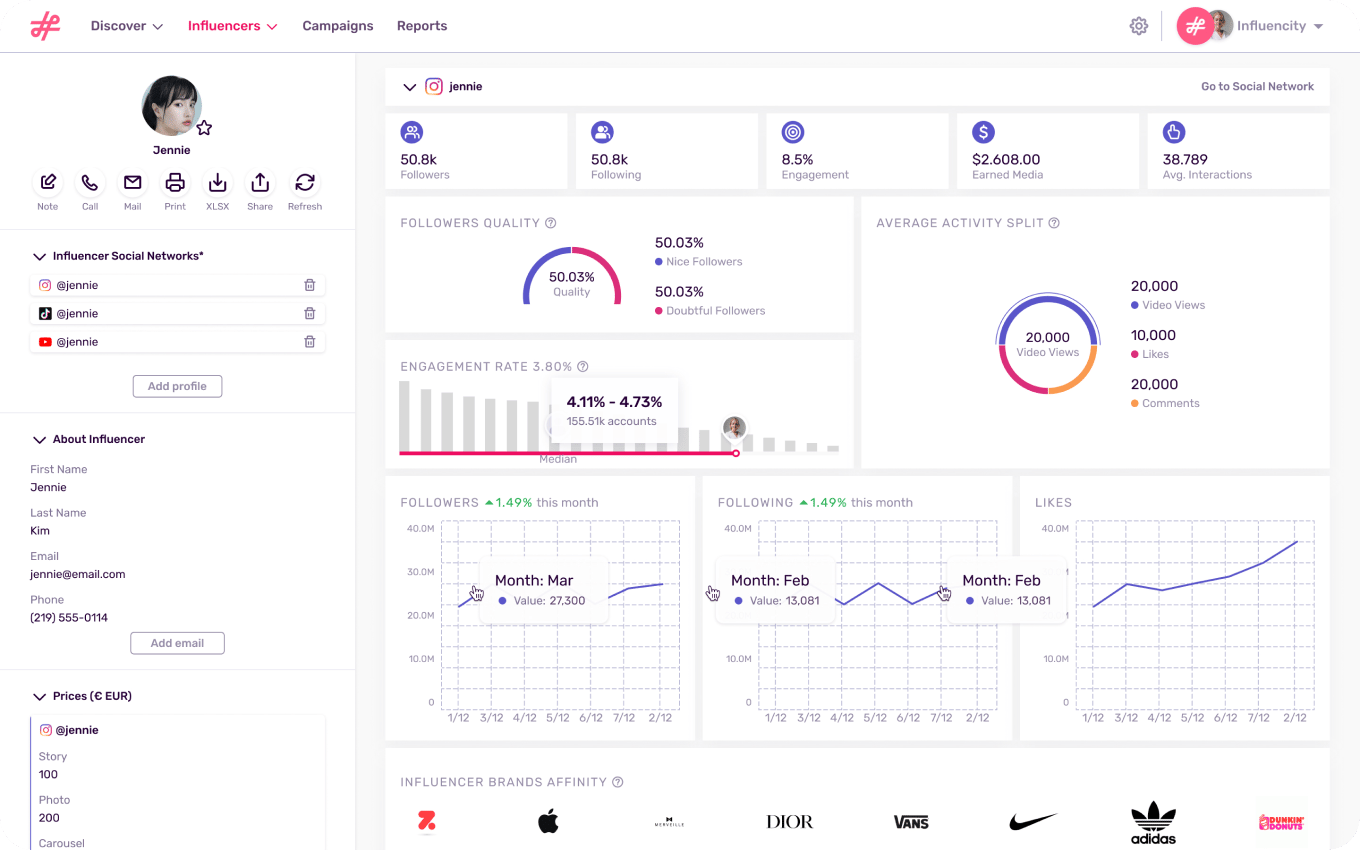
Task: Toggle favorite star next to Jennie's avatar
Action: coord(204,128)
